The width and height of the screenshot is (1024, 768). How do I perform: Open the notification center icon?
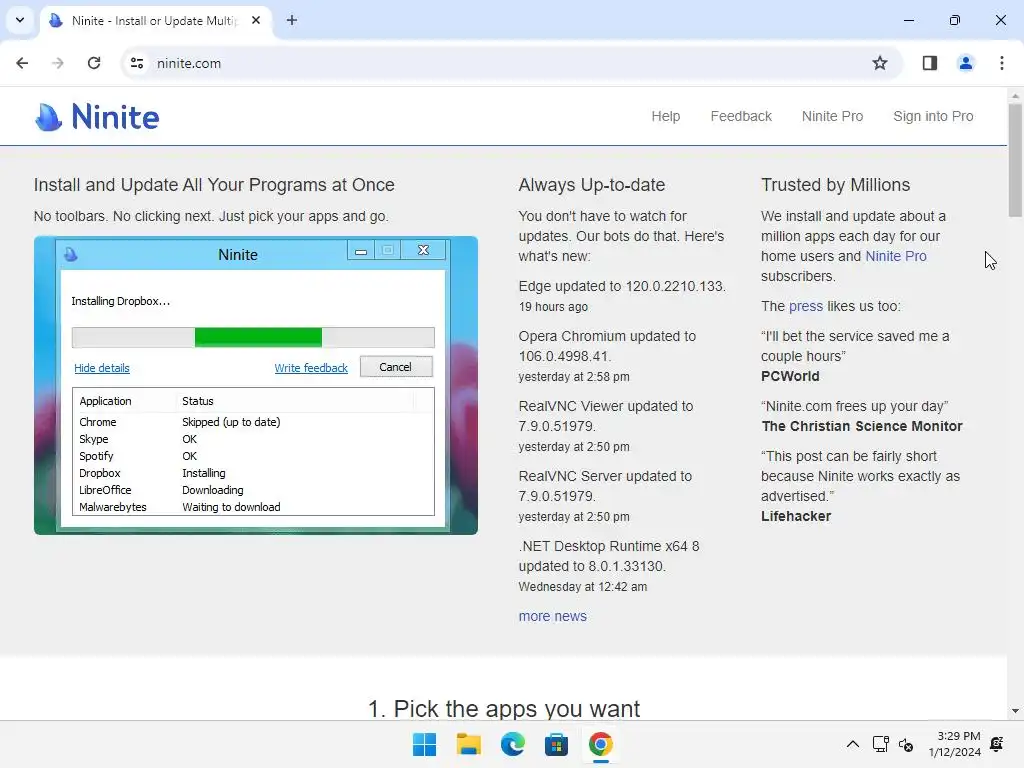click(x=997, y=744)
